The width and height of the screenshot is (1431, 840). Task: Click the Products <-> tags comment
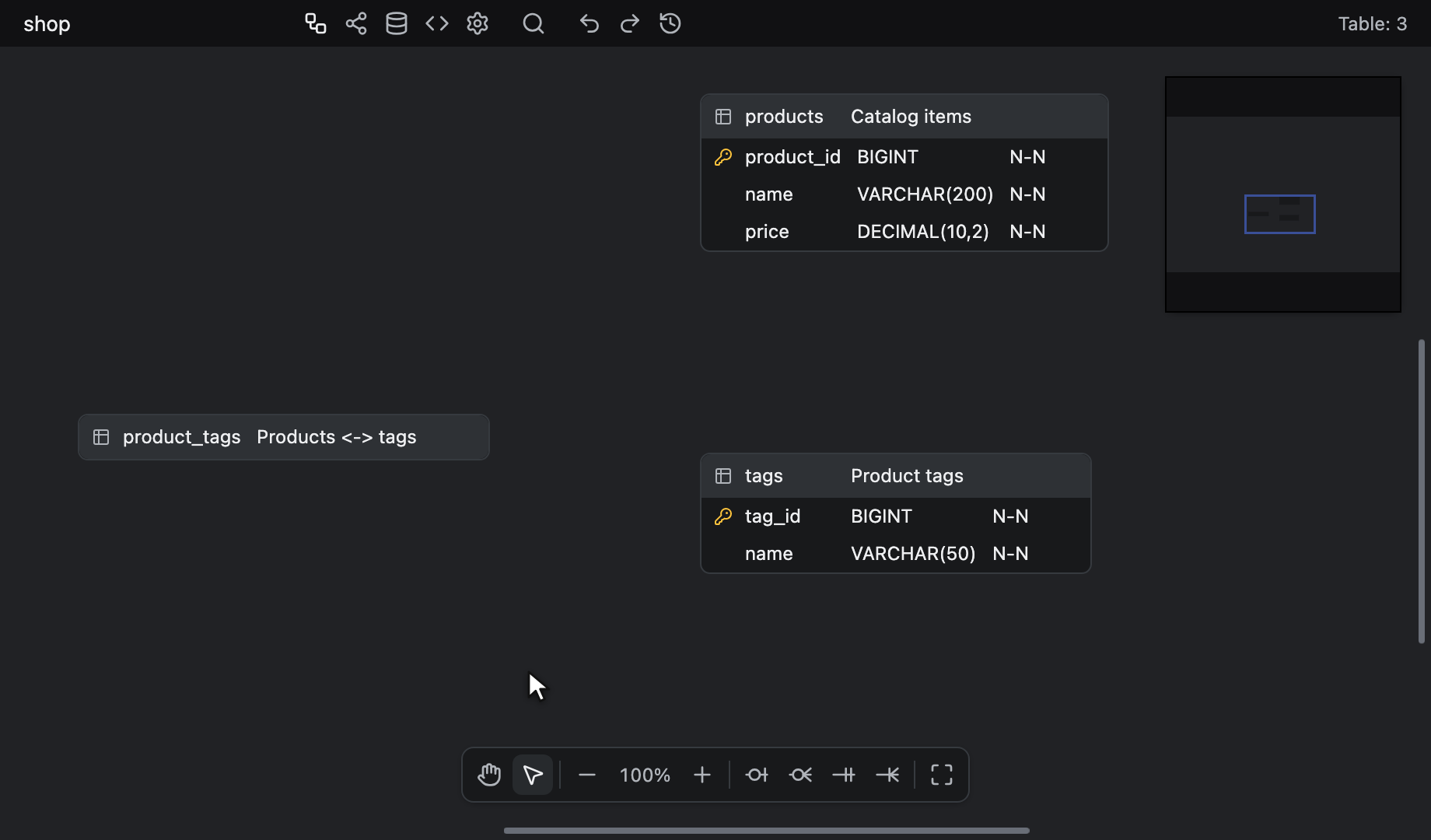[337, 437]
